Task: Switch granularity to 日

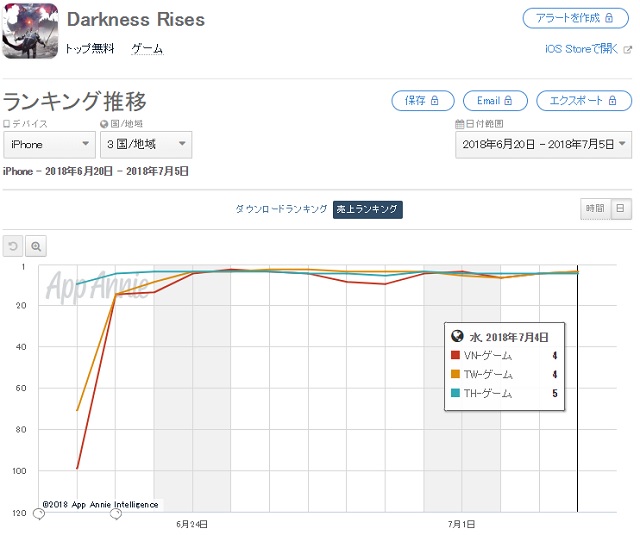Action: (620, 208)
